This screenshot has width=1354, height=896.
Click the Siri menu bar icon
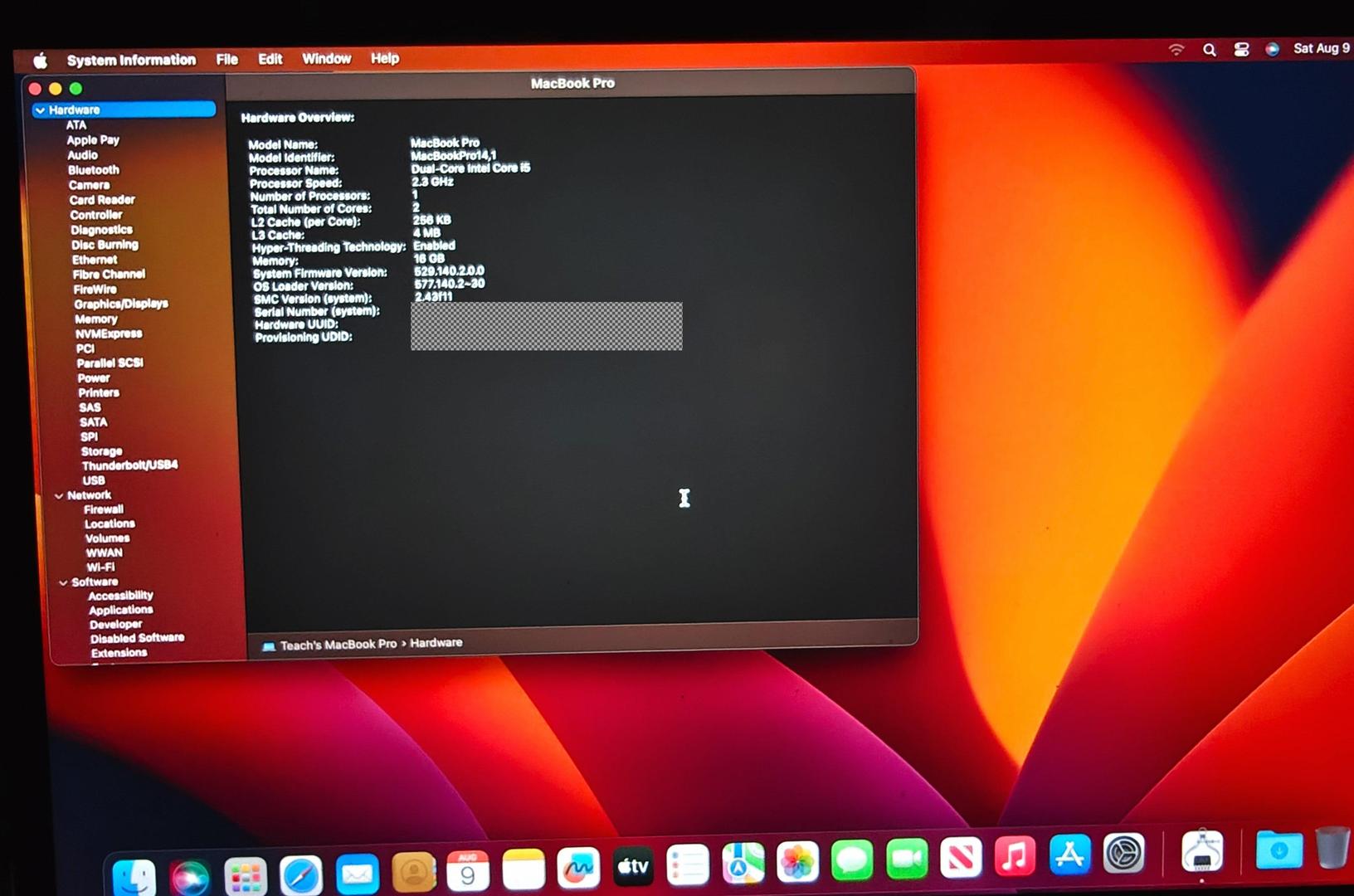click(x=1272, y=49)
